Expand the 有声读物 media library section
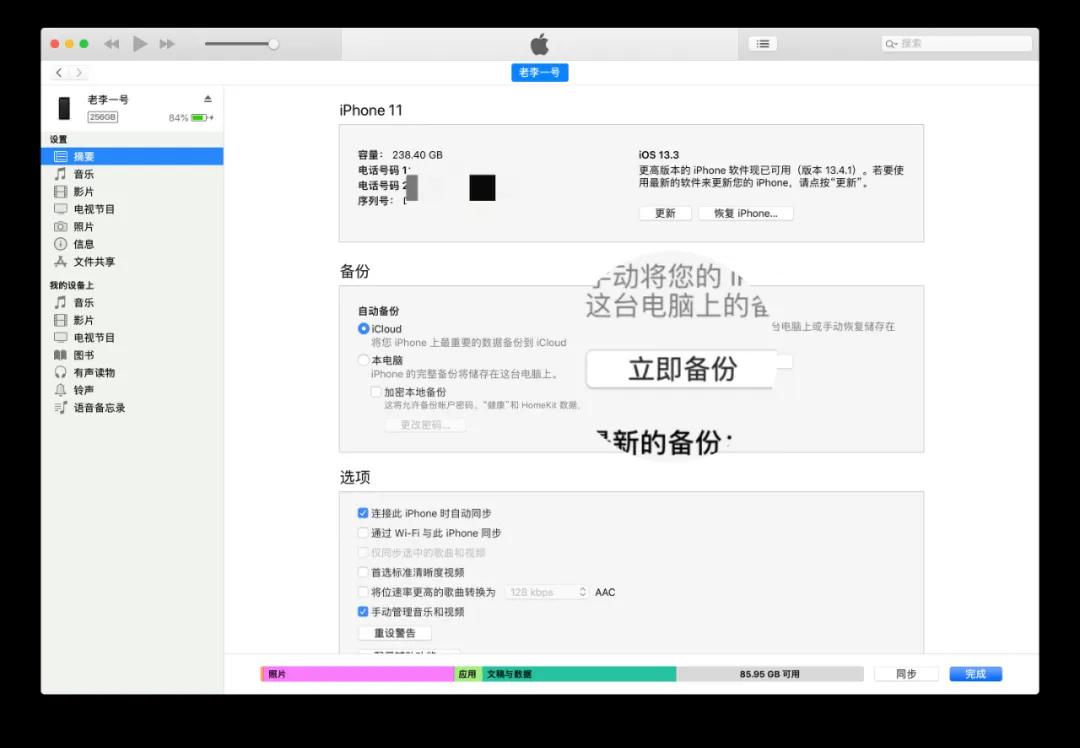Screen dimensions: 1080x748 click(93, 372)
